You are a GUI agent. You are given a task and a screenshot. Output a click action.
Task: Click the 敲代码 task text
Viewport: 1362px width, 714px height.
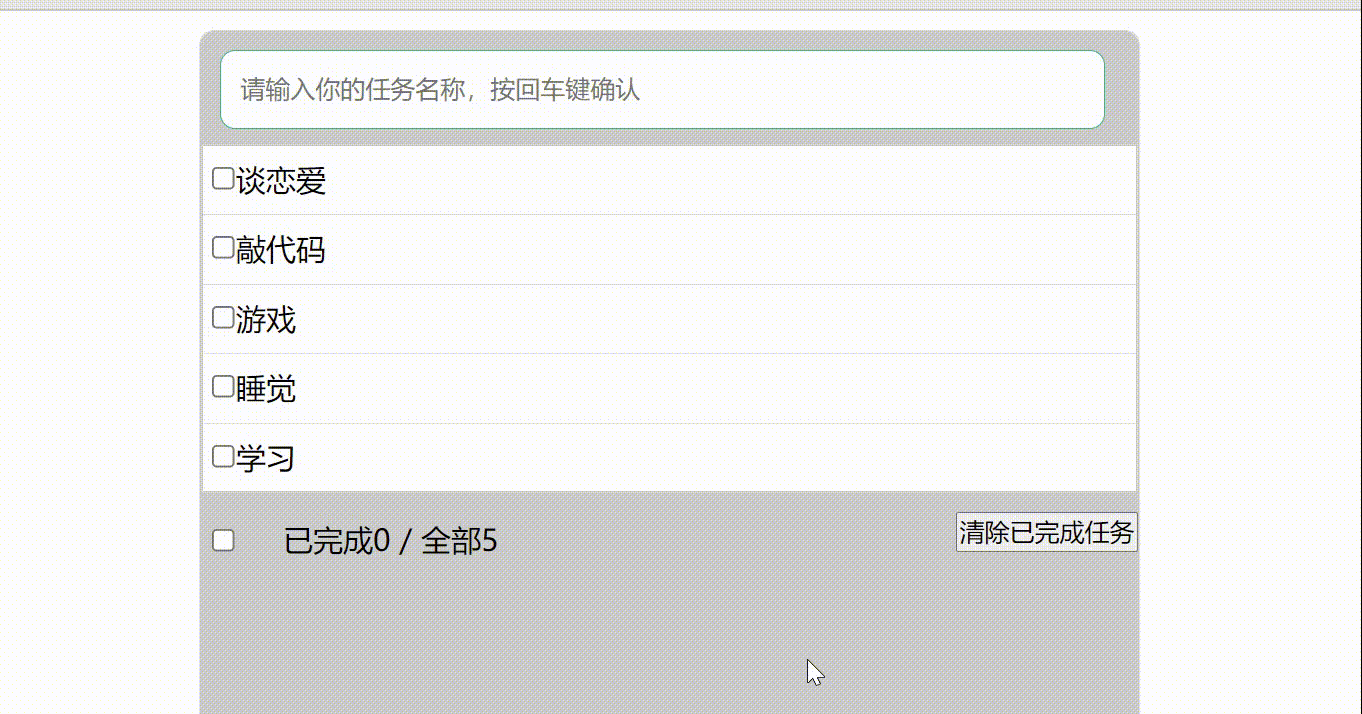(x=280, y=250)
